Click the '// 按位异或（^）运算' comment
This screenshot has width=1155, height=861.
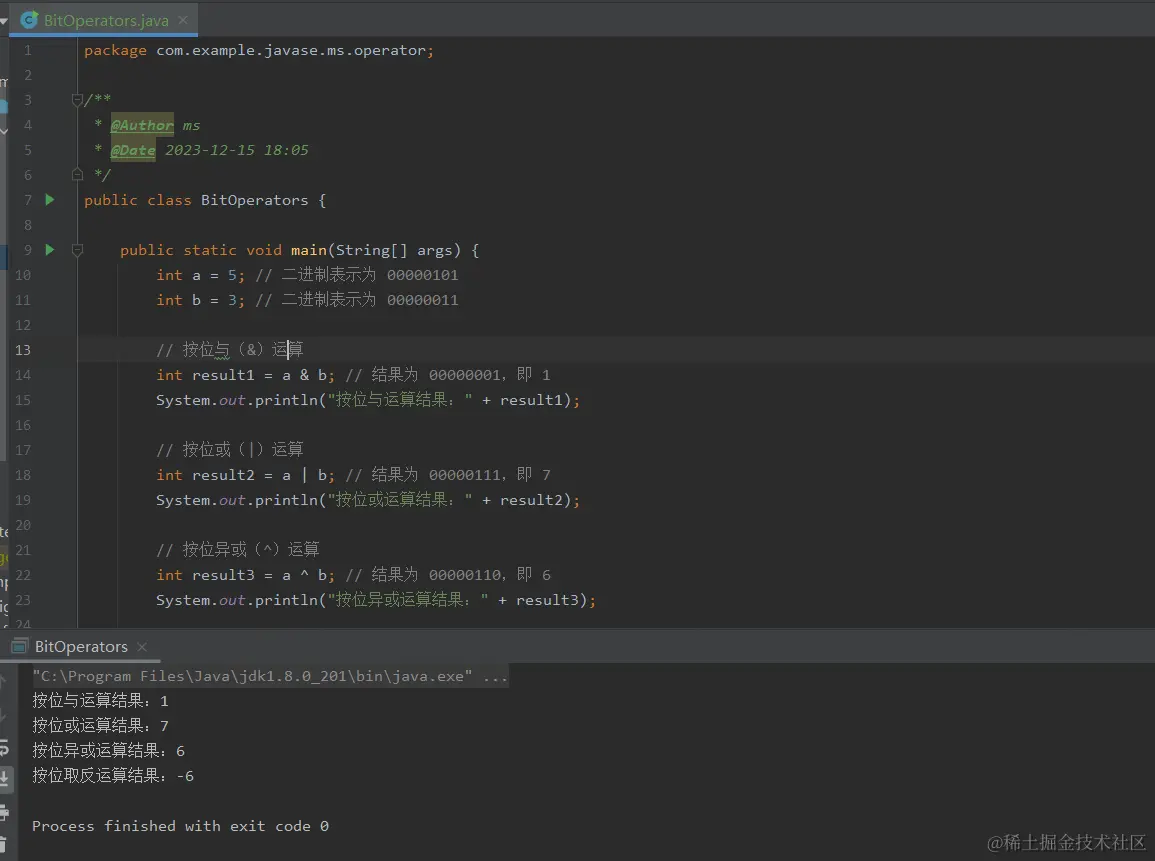(238, 549)
